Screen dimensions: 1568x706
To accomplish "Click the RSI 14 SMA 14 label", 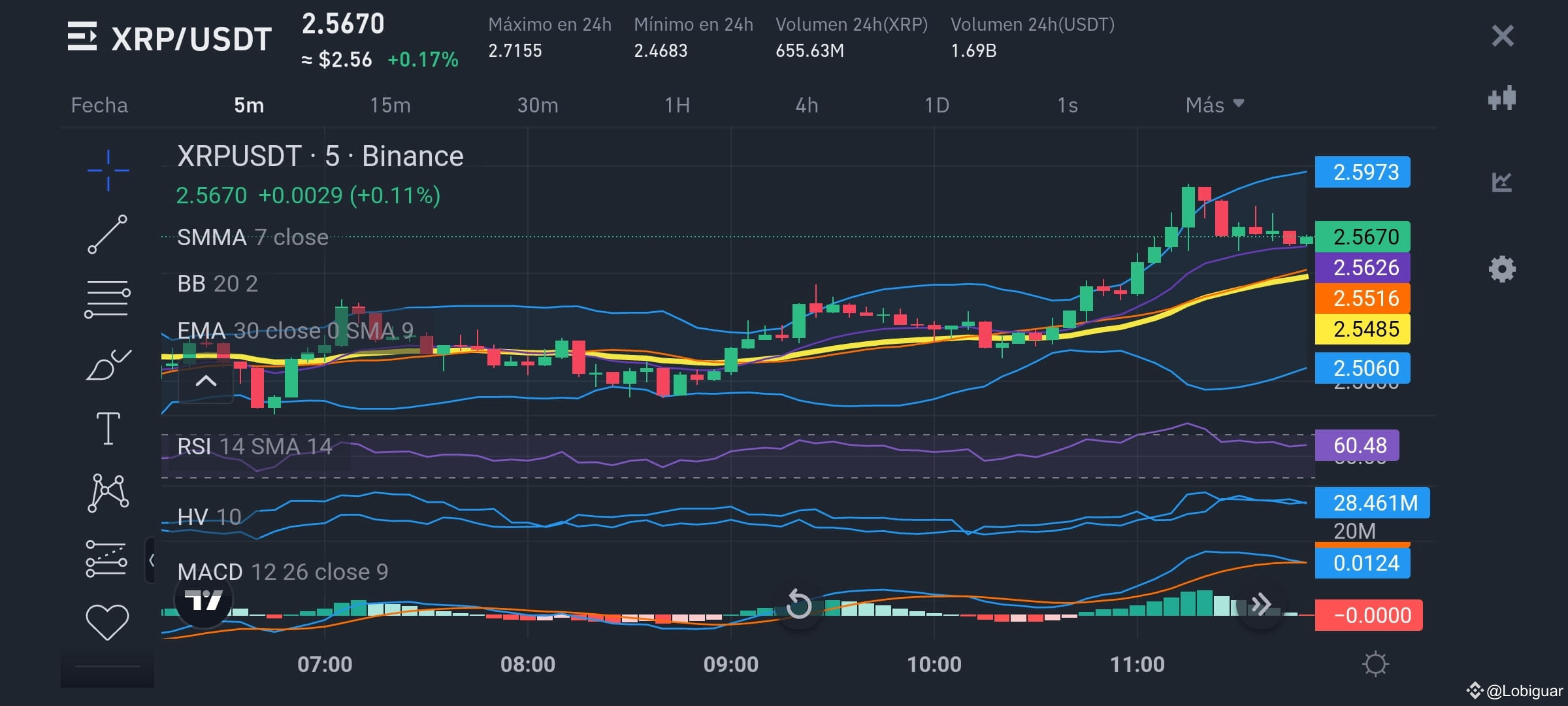I will click(255, 446).
